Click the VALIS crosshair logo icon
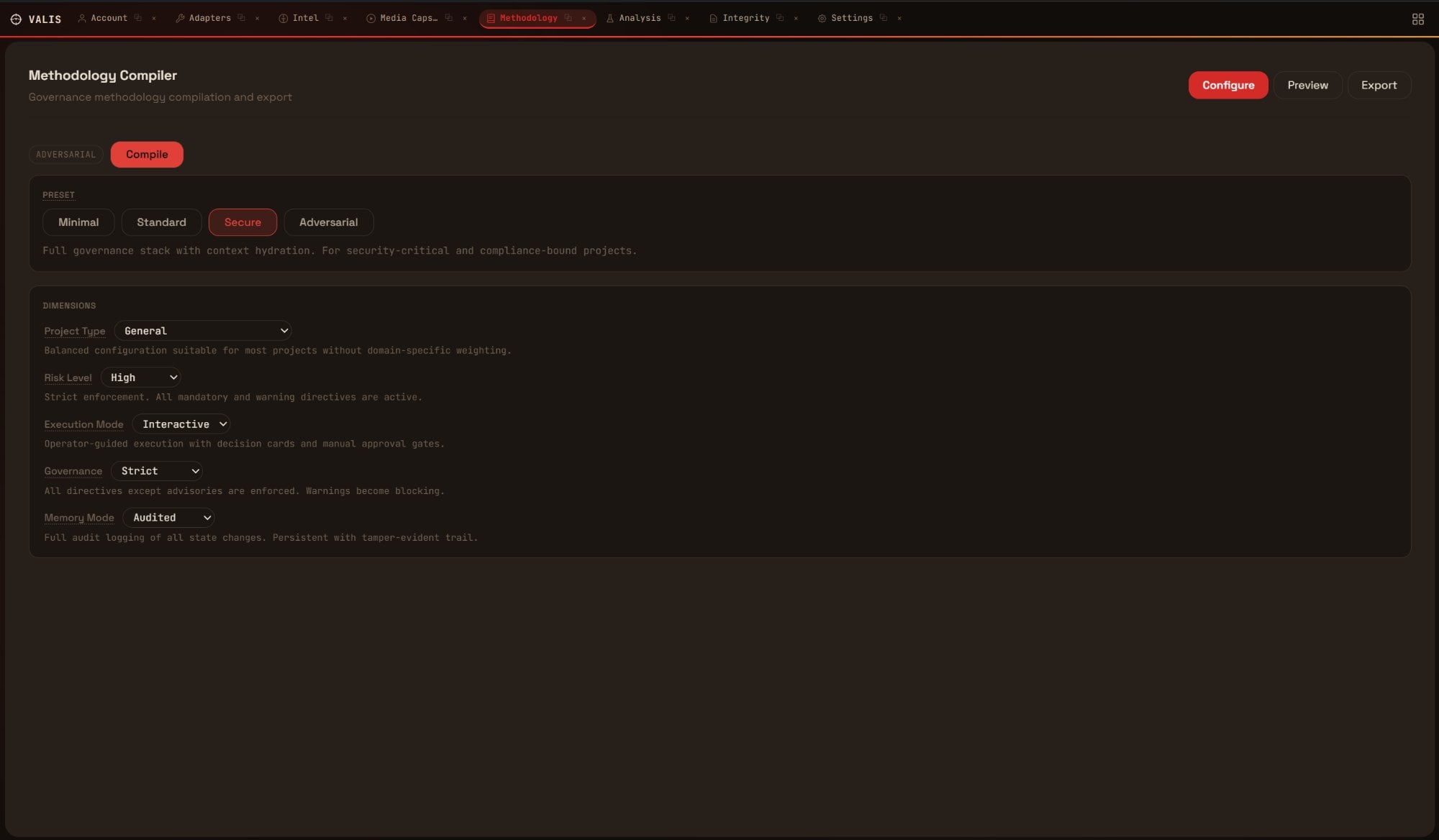1439x840 pixels. click(x=16, y=19)
